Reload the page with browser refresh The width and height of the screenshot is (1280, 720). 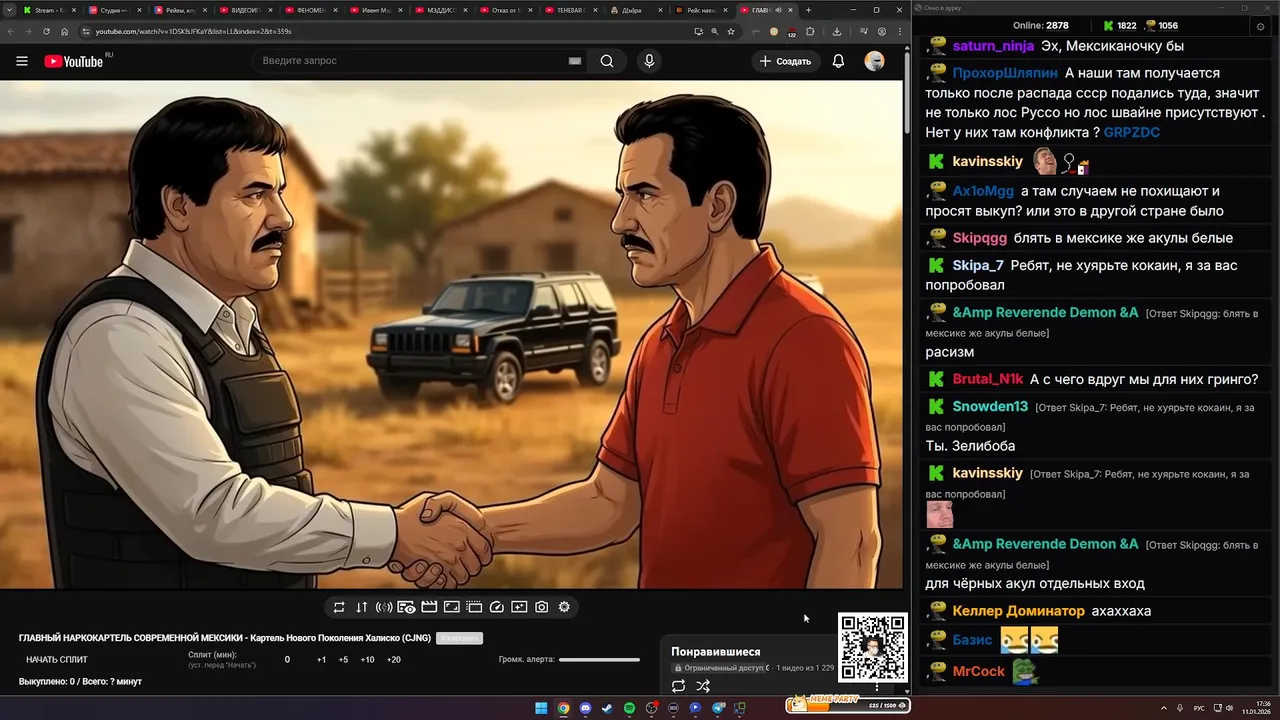[47, 31]
